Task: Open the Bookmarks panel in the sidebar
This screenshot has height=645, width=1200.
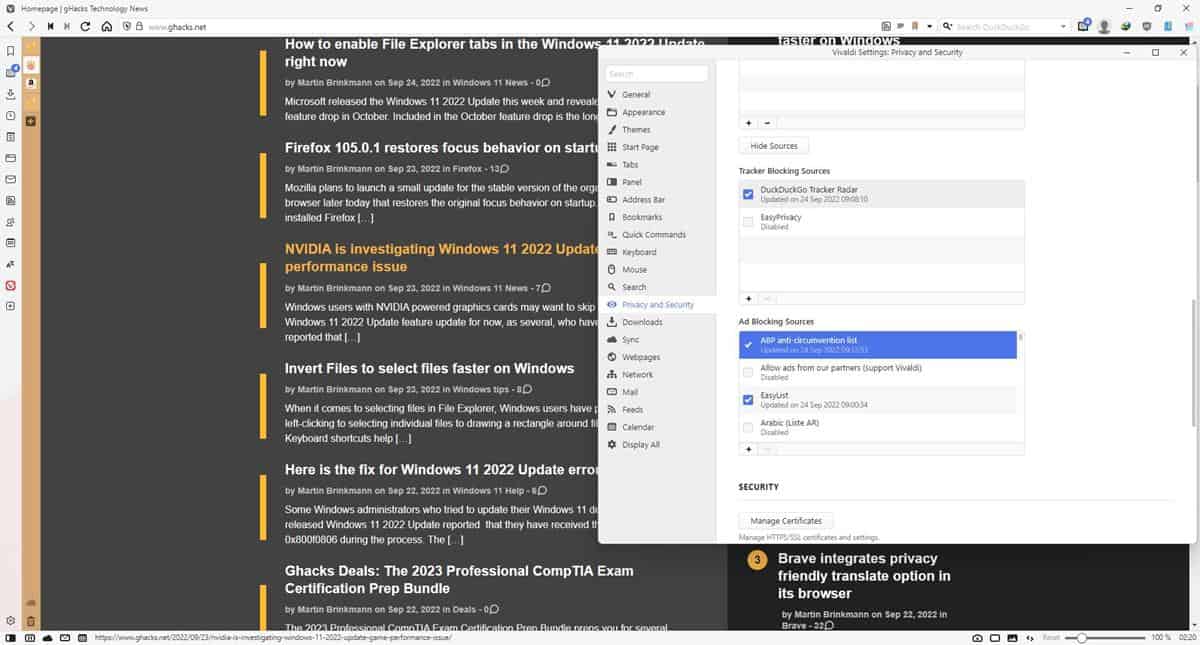Action: point(10,50)
